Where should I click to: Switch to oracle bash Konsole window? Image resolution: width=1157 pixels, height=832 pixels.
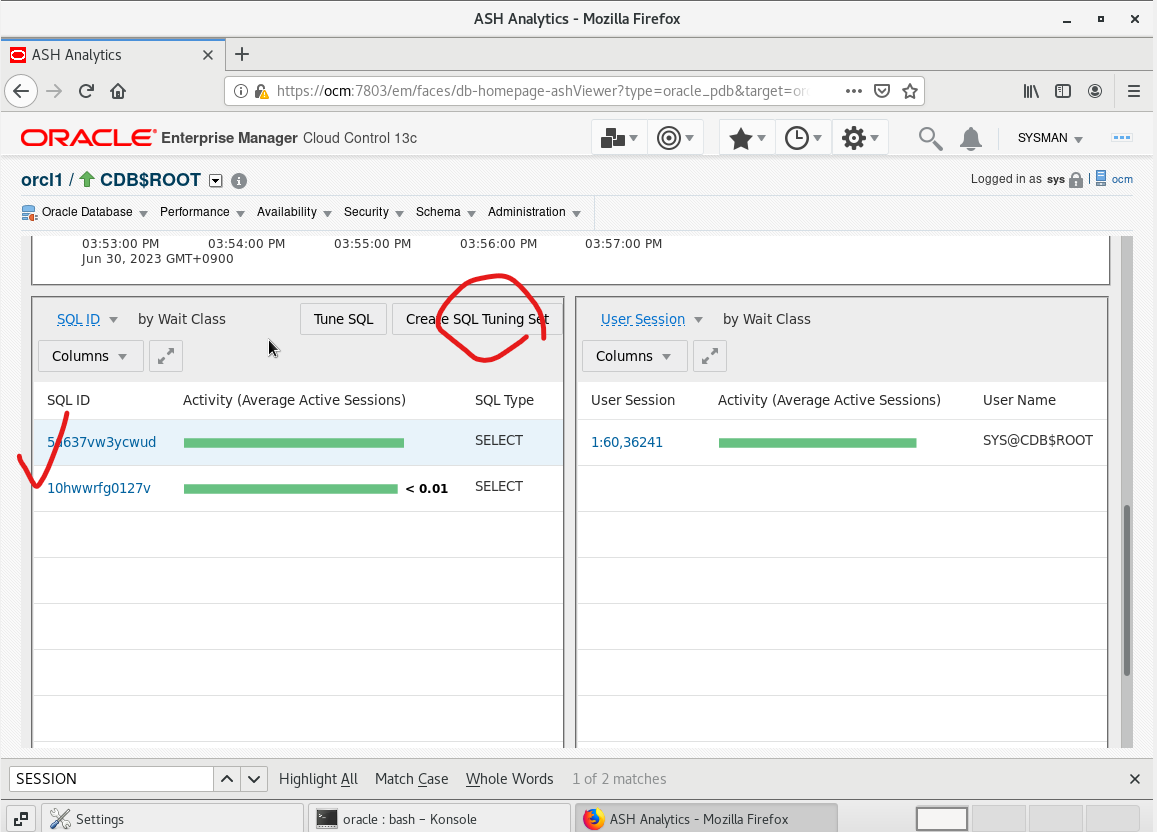(x=438, y=819)
